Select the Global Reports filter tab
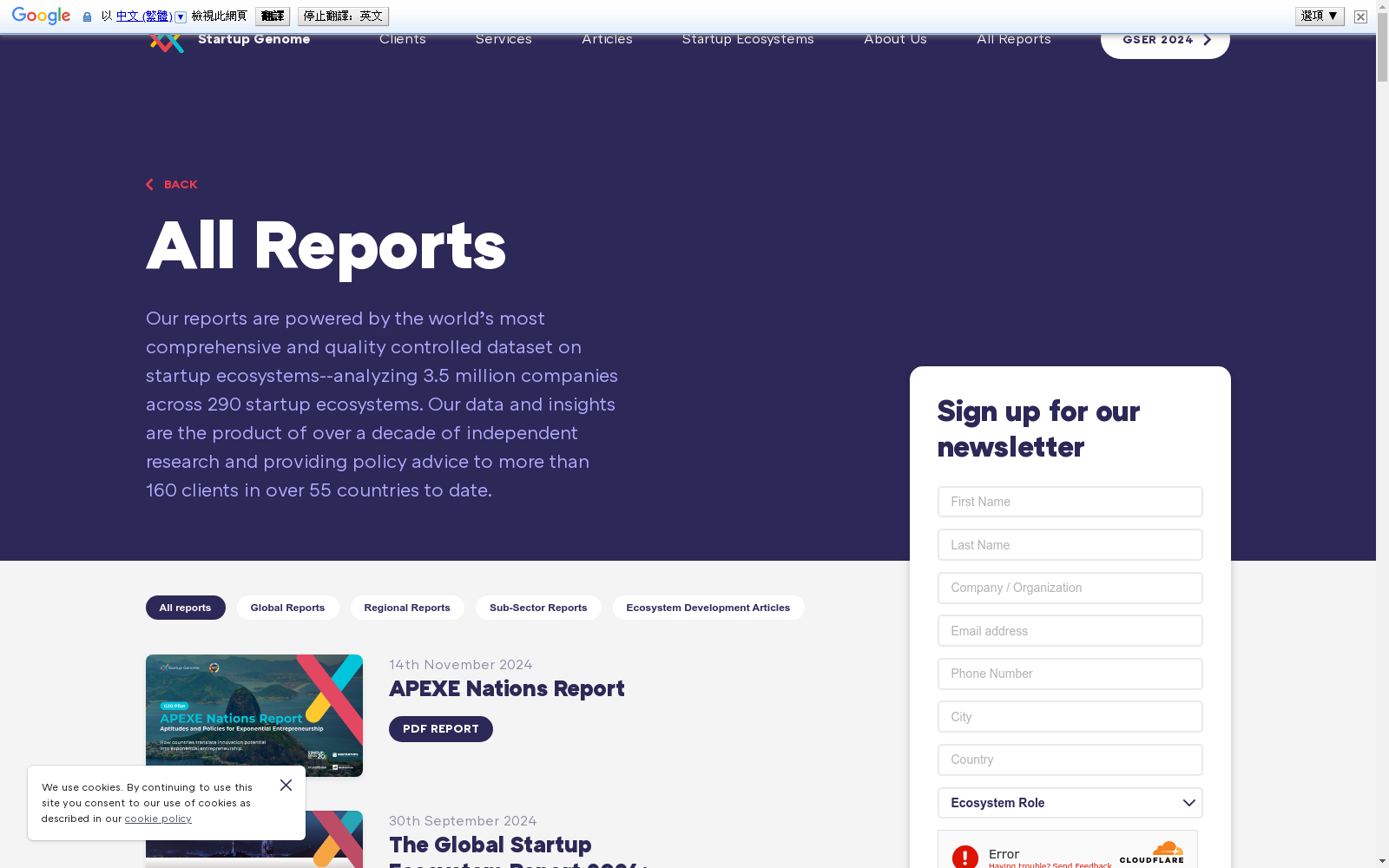This screenshot has height=868, width=1389. [288, 608]
